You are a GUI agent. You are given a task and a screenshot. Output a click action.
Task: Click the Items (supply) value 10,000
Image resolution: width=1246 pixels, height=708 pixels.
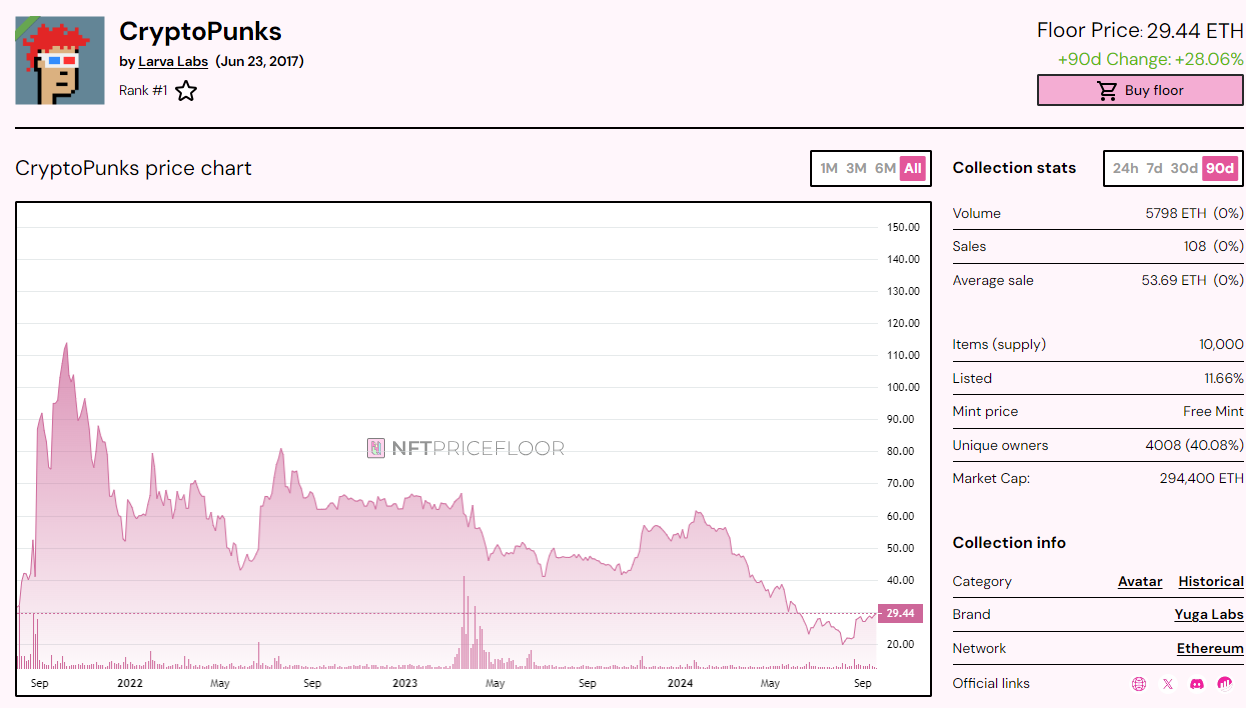[x=1222, y=344]
